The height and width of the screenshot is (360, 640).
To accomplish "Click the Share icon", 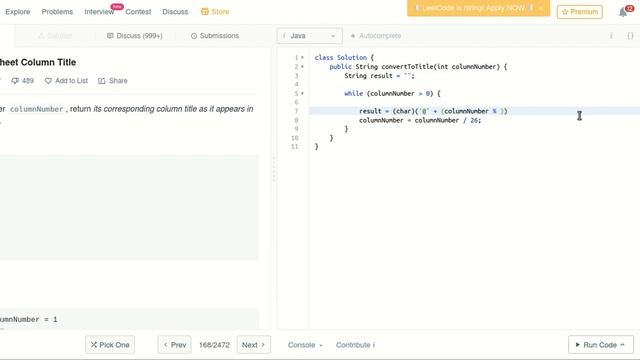I will [102, 81].
